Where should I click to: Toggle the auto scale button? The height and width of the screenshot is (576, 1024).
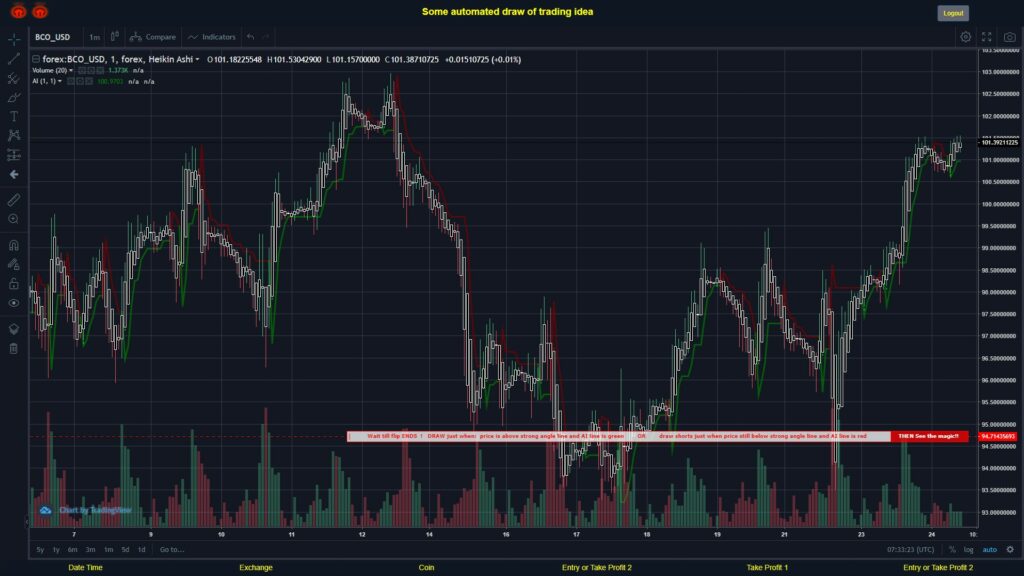pos(990,550)
